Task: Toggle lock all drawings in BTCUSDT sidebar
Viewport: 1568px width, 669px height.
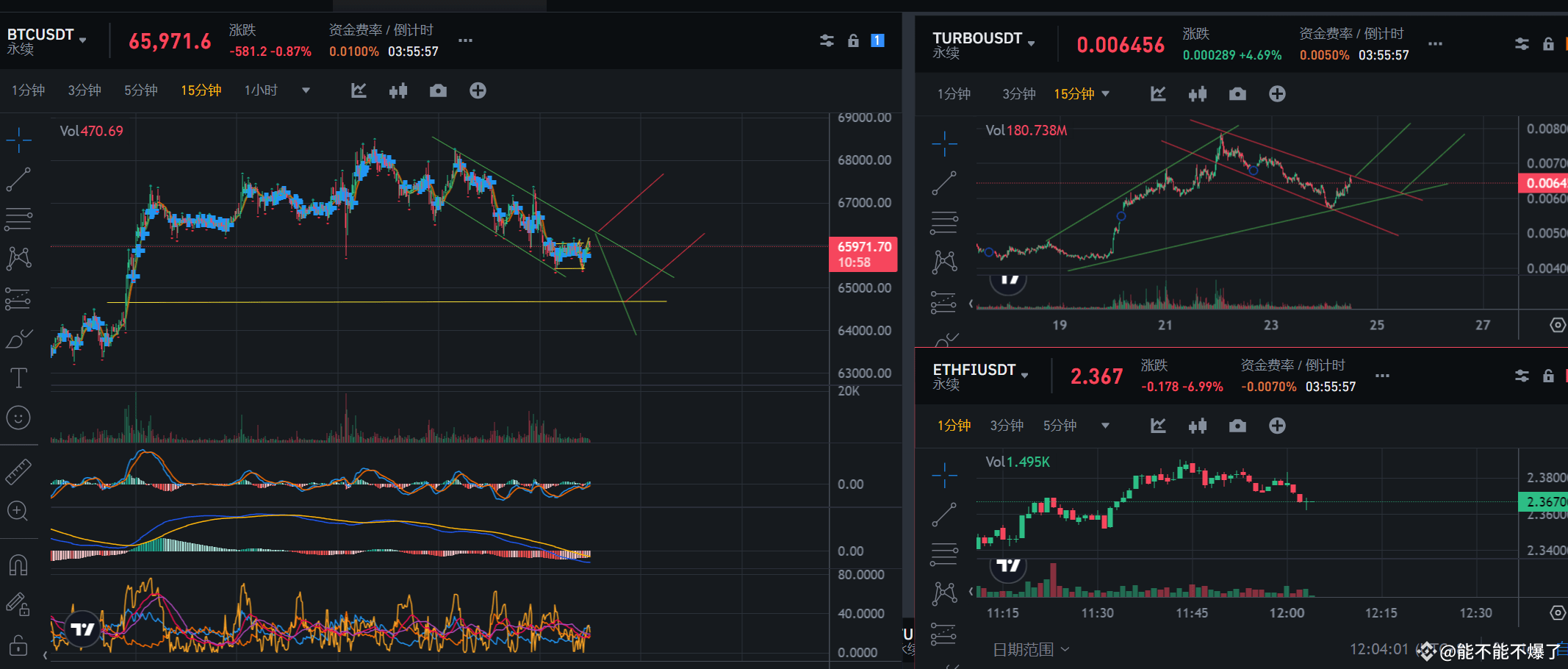Action: coord(18,645)
